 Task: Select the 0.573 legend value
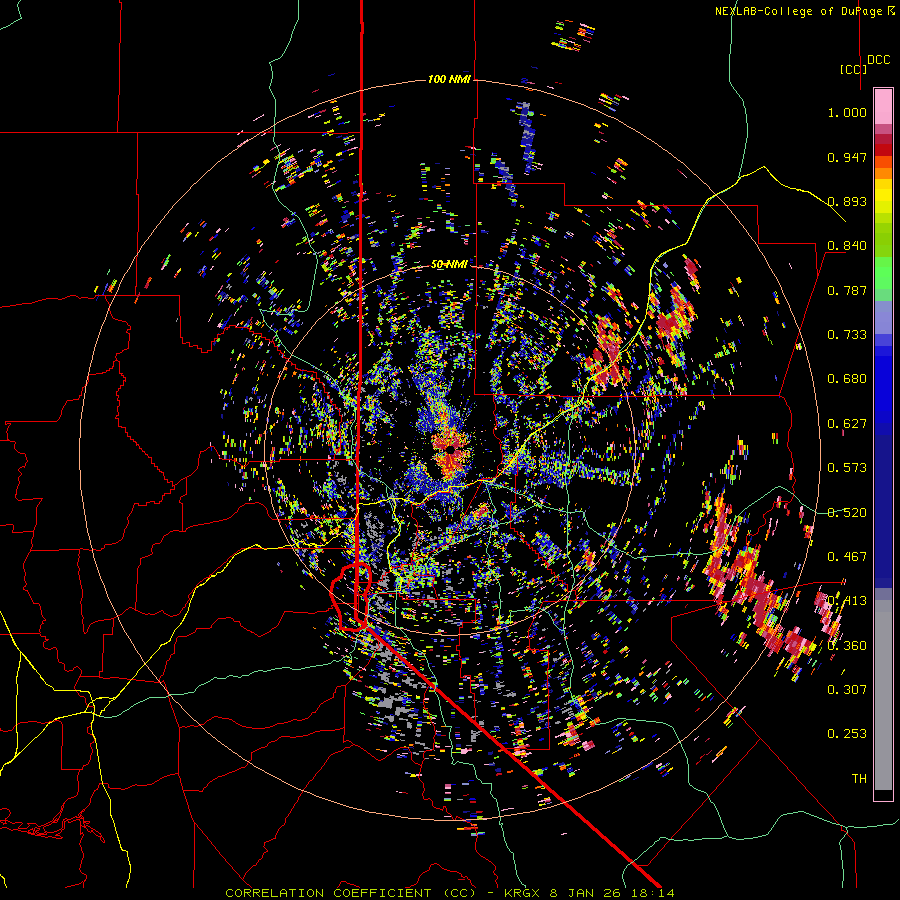point(847,468)
